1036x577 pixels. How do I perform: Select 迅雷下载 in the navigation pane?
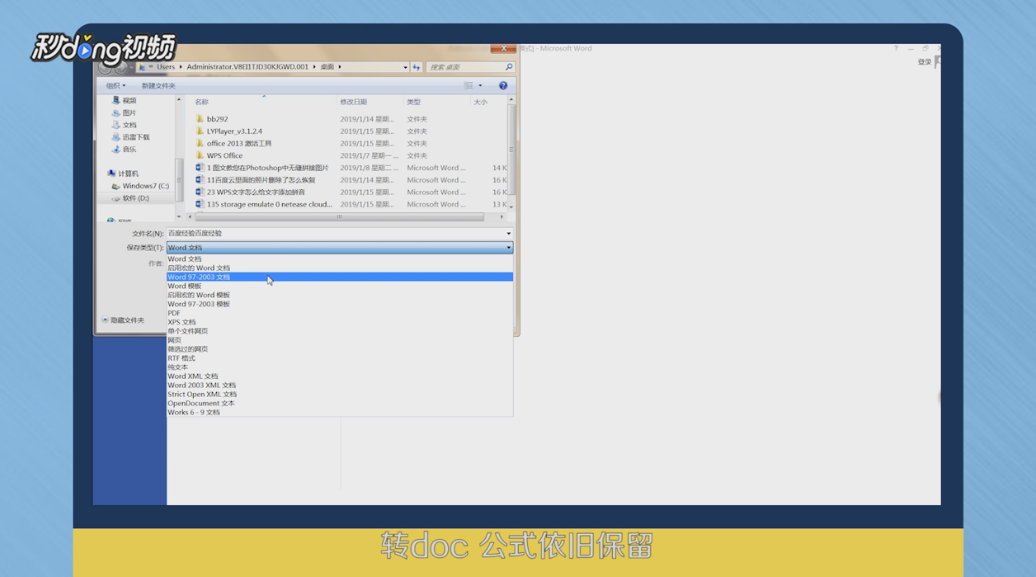pos(130,137)
